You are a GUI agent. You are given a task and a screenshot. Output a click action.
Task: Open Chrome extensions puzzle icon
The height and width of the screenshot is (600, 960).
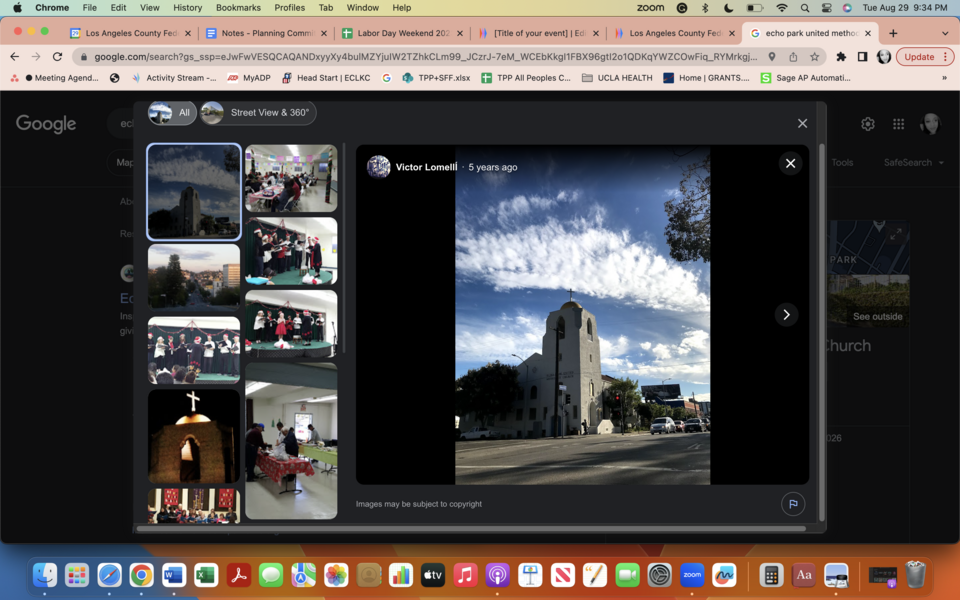click(x=841, y=57)
